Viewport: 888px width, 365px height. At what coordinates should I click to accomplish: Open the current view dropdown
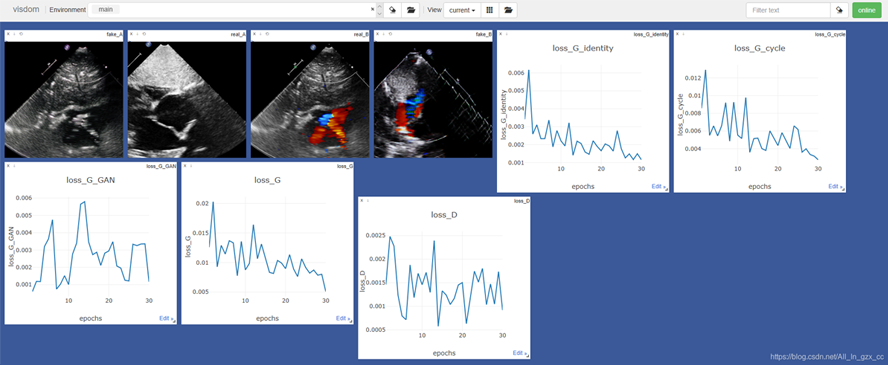click(462, 10)
